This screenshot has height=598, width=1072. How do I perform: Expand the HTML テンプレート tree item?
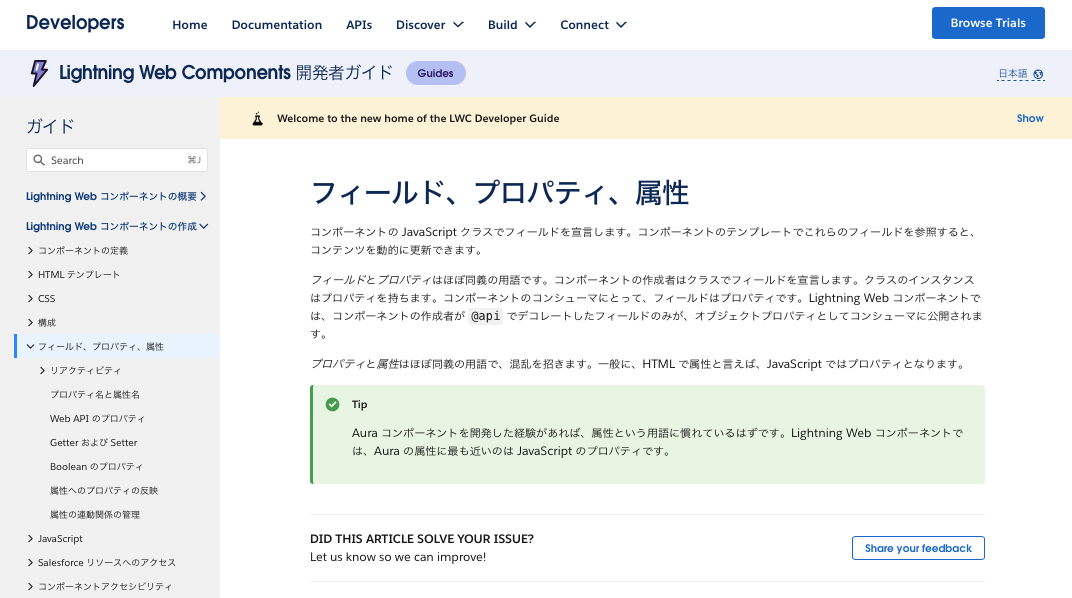pyautogui.click(x=30, y=275)
